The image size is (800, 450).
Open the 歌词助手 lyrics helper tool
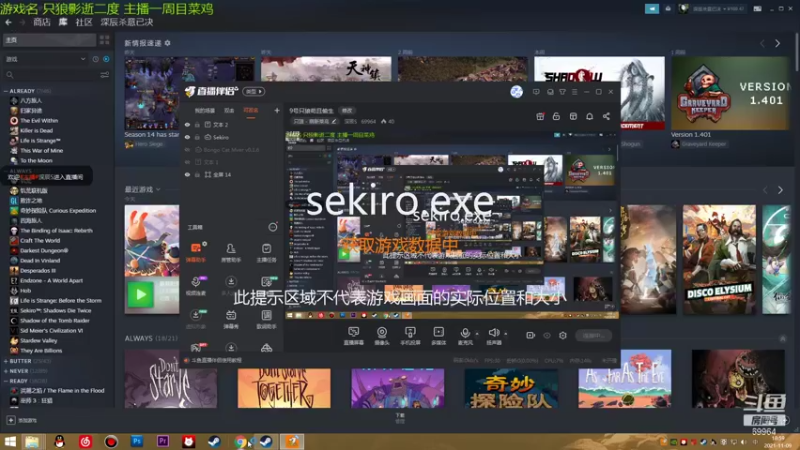pyautogui.click(x=266, y=319)
